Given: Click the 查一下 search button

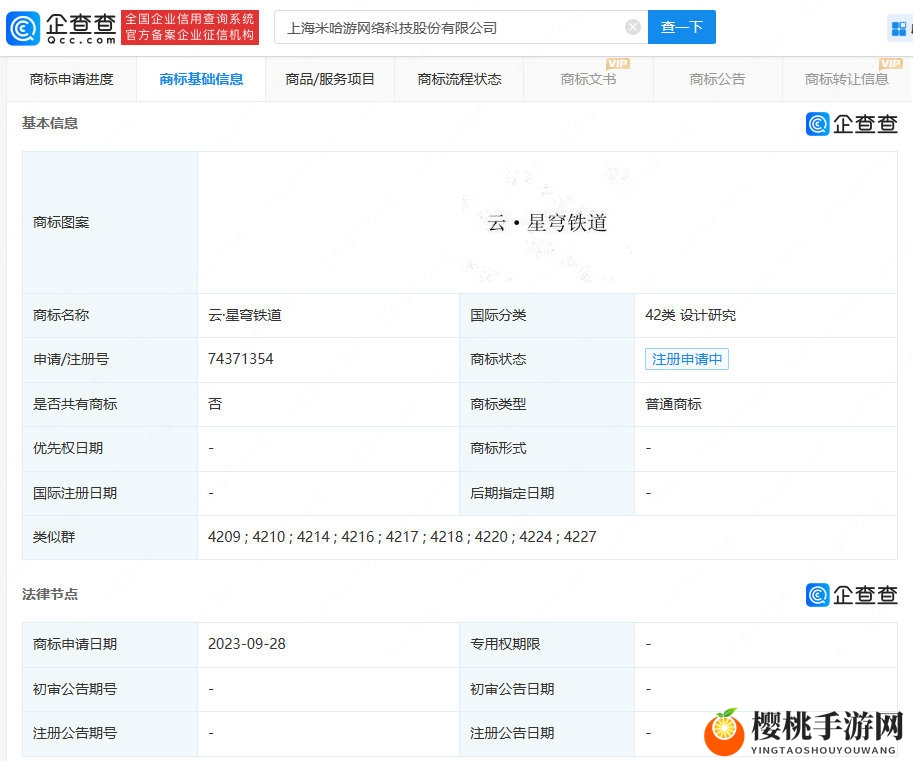Looking at the screenshot, I should point(682,27).
